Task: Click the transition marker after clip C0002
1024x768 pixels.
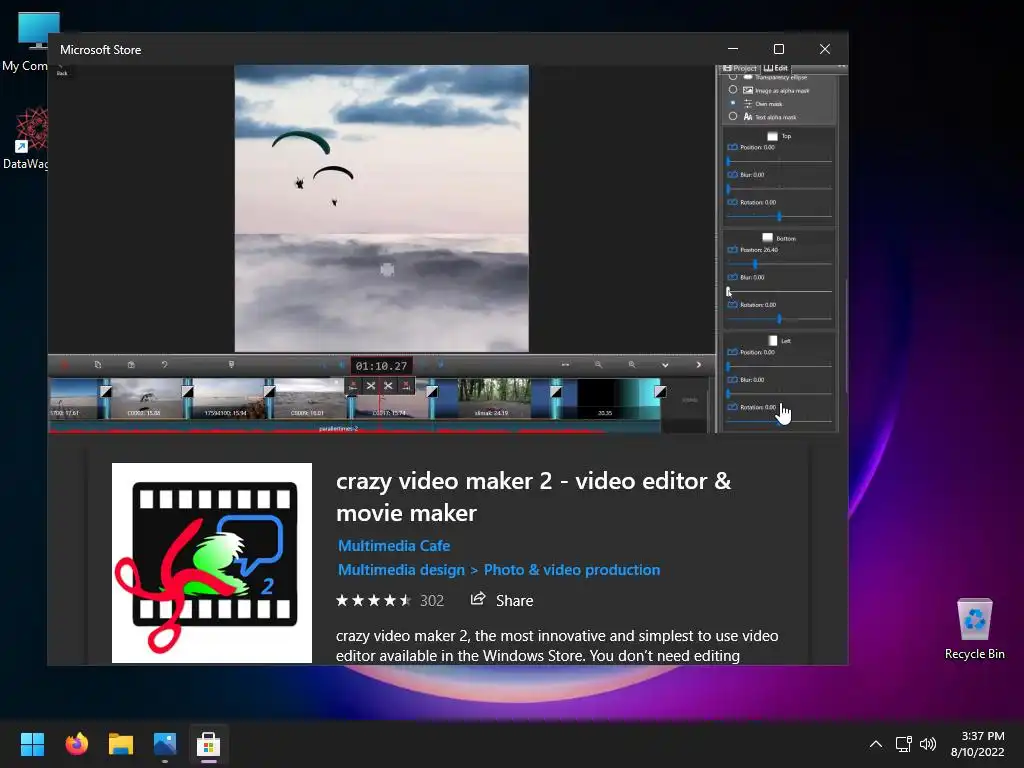Action: click(x=187, y=391)
